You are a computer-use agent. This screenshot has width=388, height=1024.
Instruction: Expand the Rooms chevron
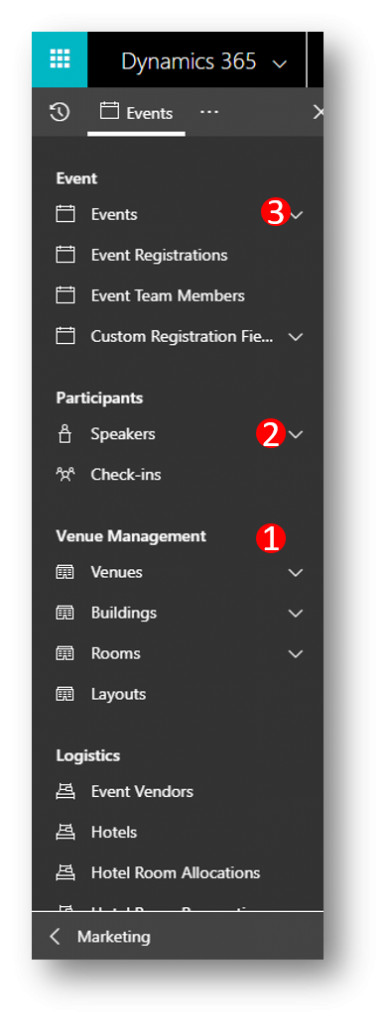297,654
